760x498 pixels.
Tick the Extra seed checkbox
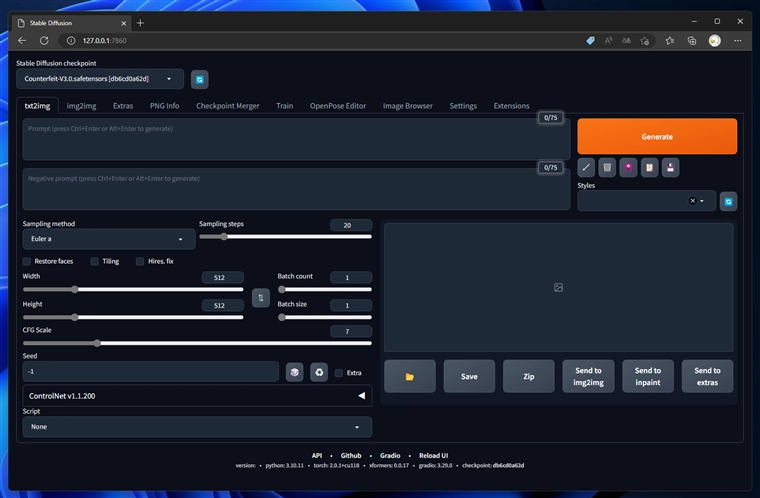(x=339, y=373)
